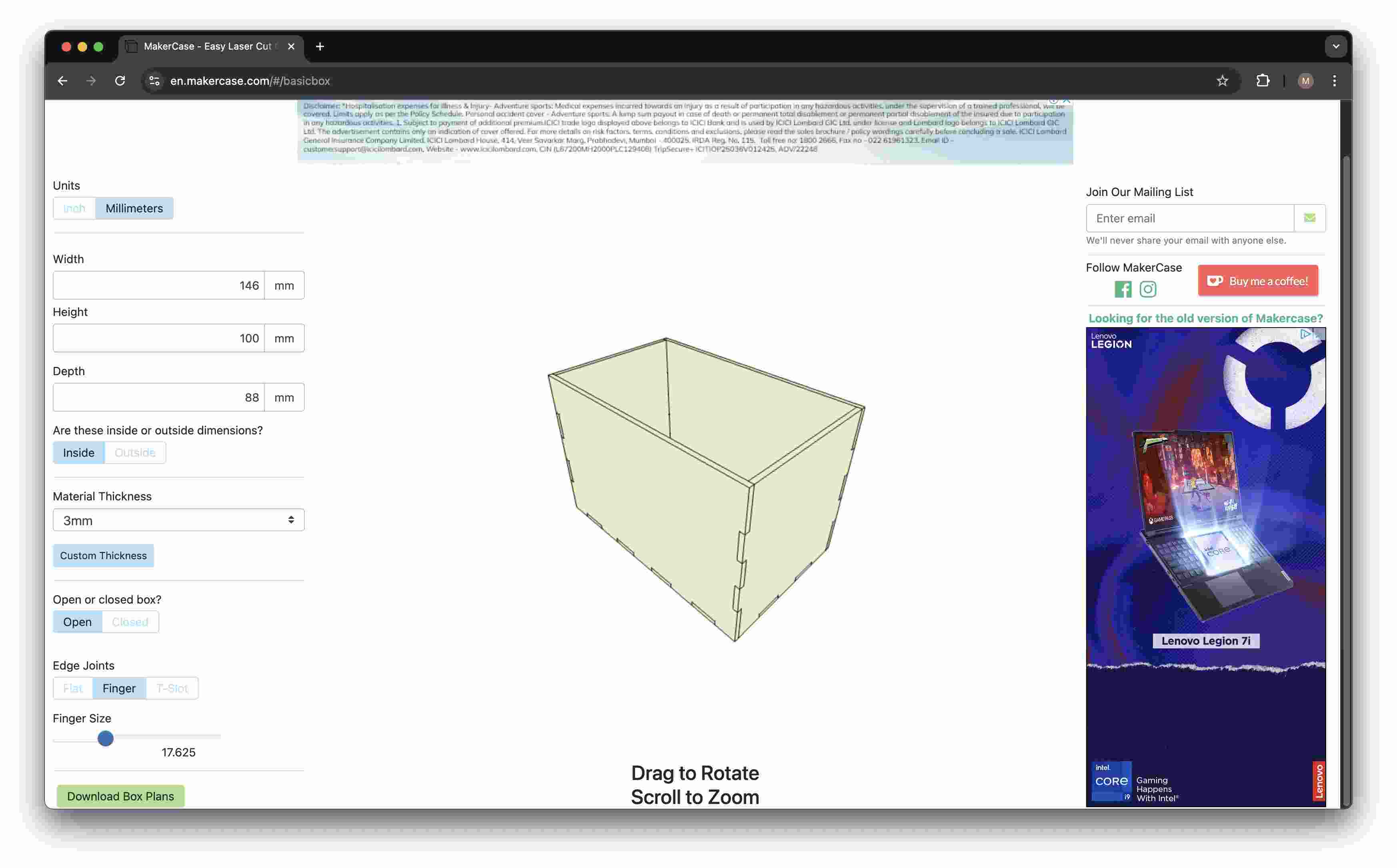
Task: Open a new browser tab
Action: tap(320, 46)
